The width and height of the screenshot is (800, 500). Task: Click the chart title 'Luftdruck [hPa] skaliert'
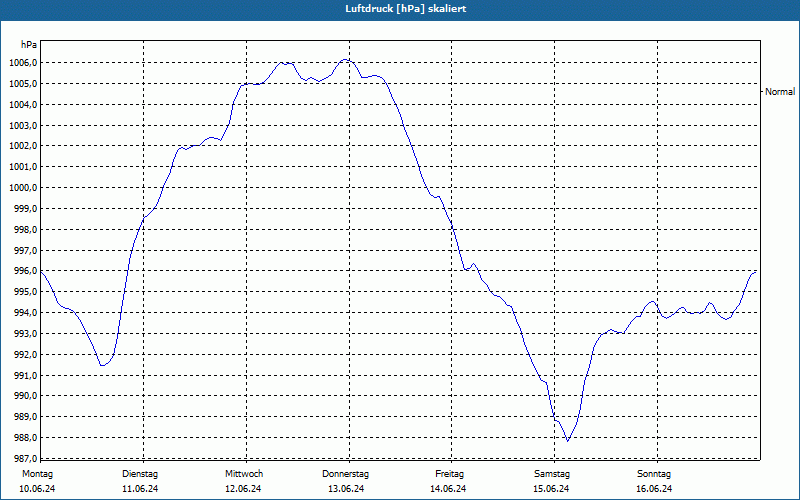click(405, 9)
